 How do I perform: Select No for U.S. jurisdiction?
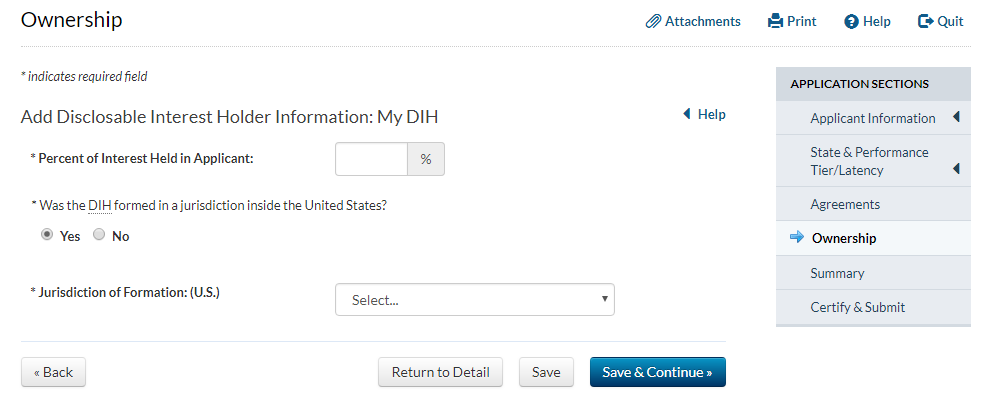tap(99, 235)
